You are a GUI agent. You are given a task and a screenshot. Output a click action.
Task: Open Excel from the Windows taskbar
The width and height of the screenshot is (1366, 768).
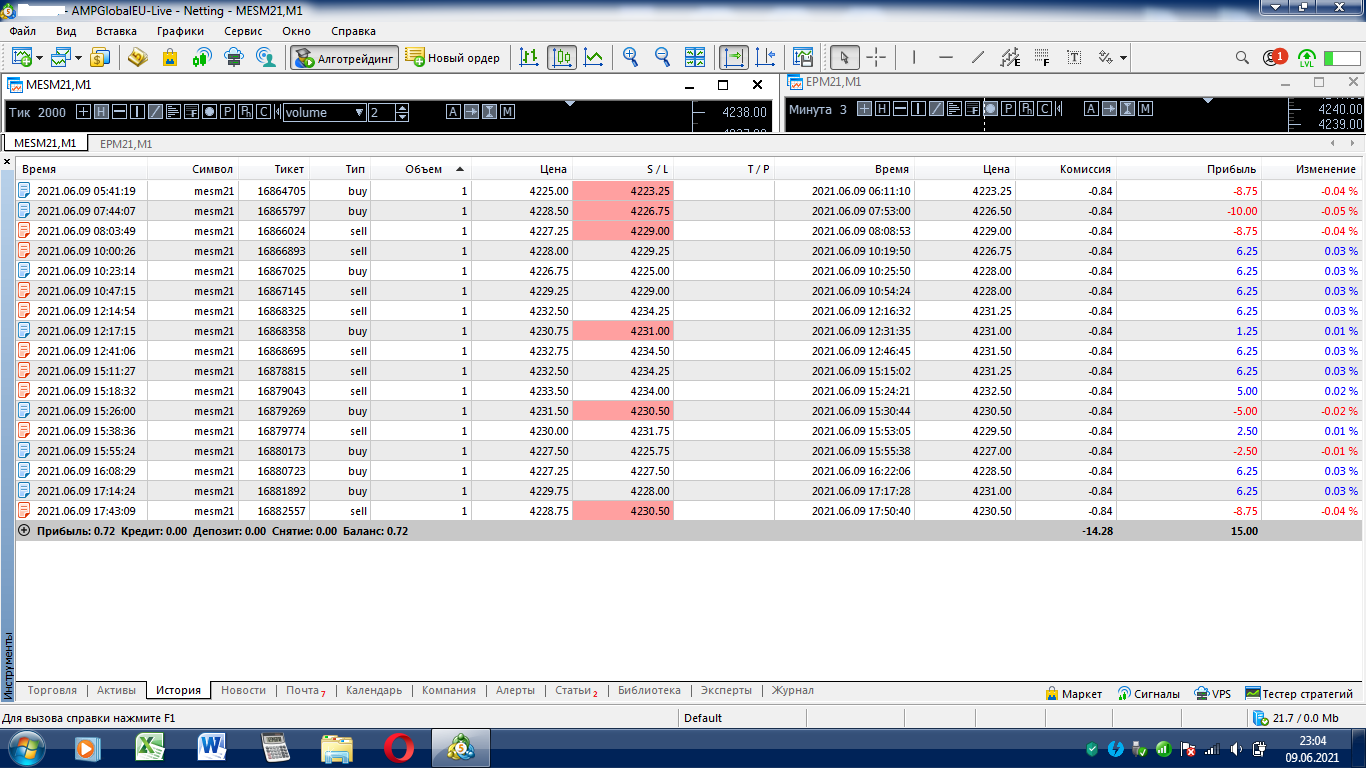(150, 747)
